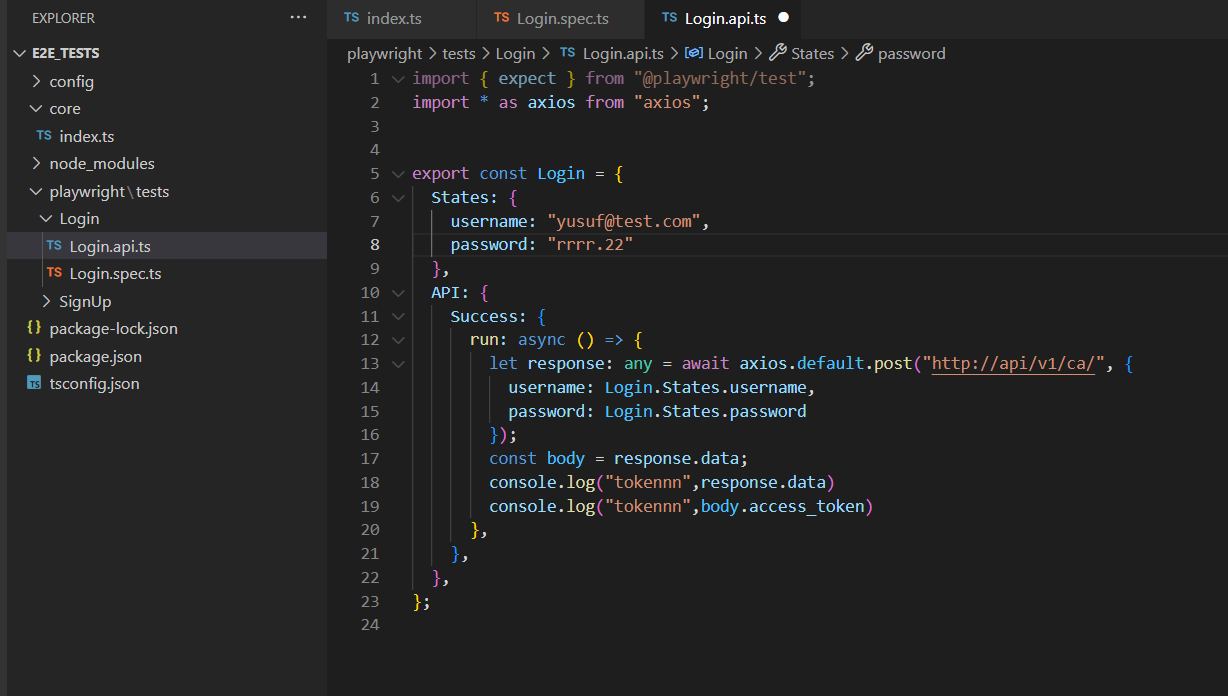This screenshot has height=696, width=1228.
Task: Open package.json file
Action: pos(95,356)
